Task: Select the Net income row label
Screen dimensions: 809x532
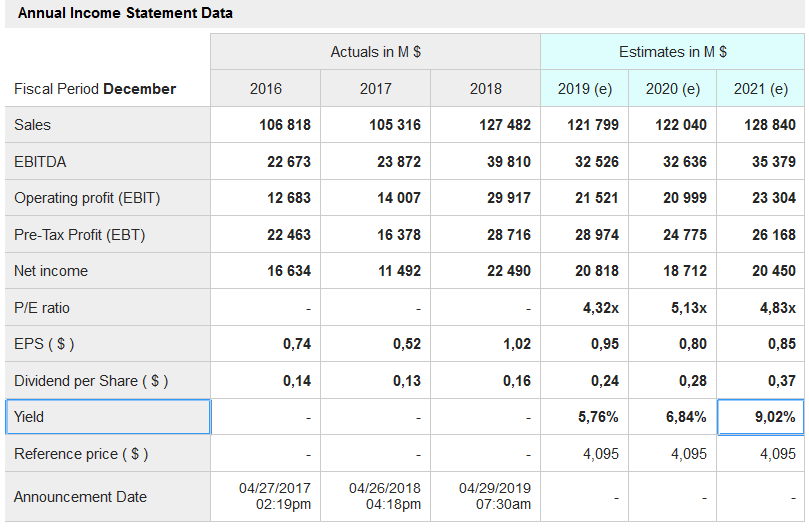Action: [x=51, y=271]
